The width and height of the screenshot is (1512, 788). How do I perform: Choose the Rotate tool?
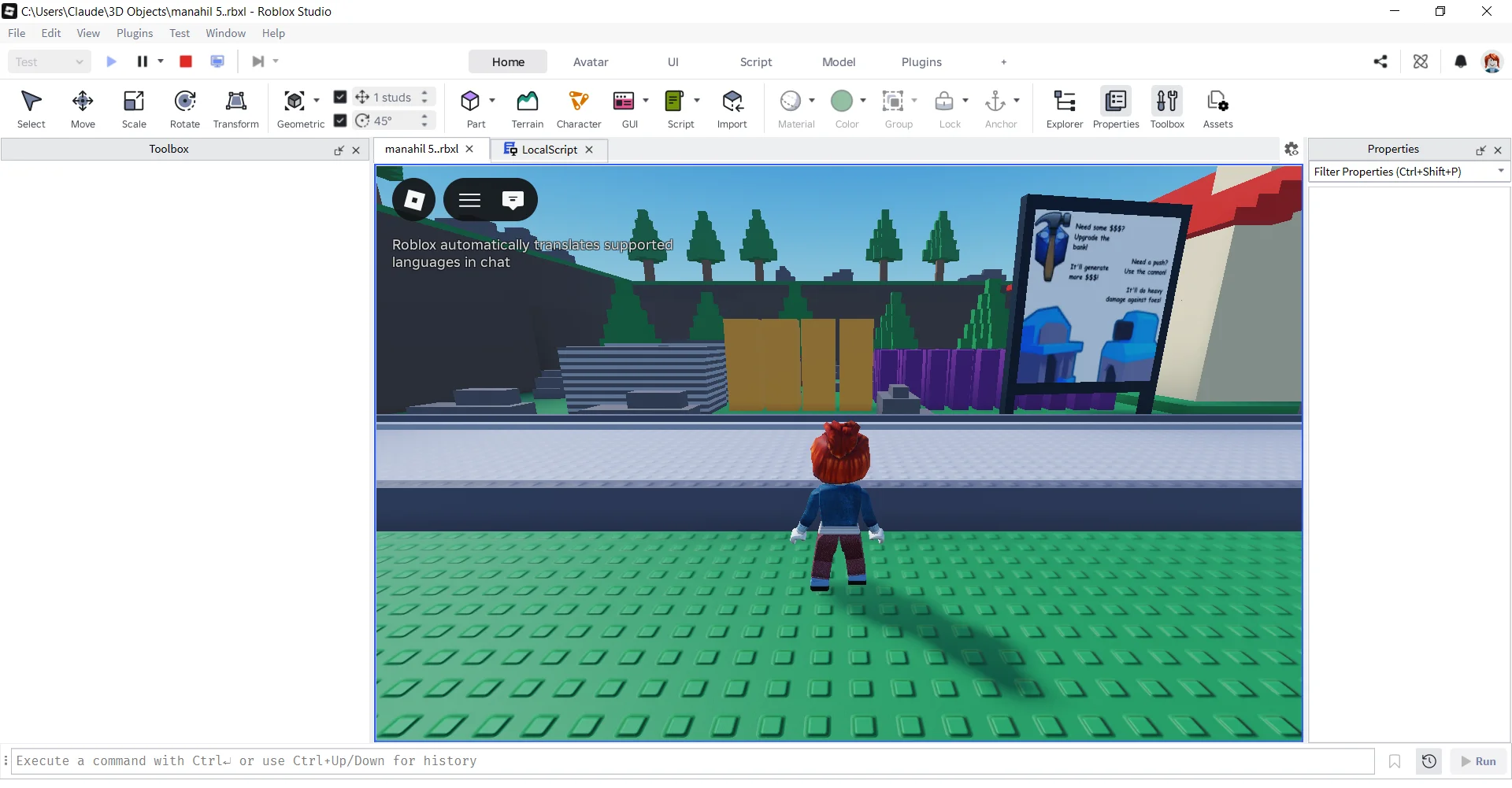[x=185, y=109]
